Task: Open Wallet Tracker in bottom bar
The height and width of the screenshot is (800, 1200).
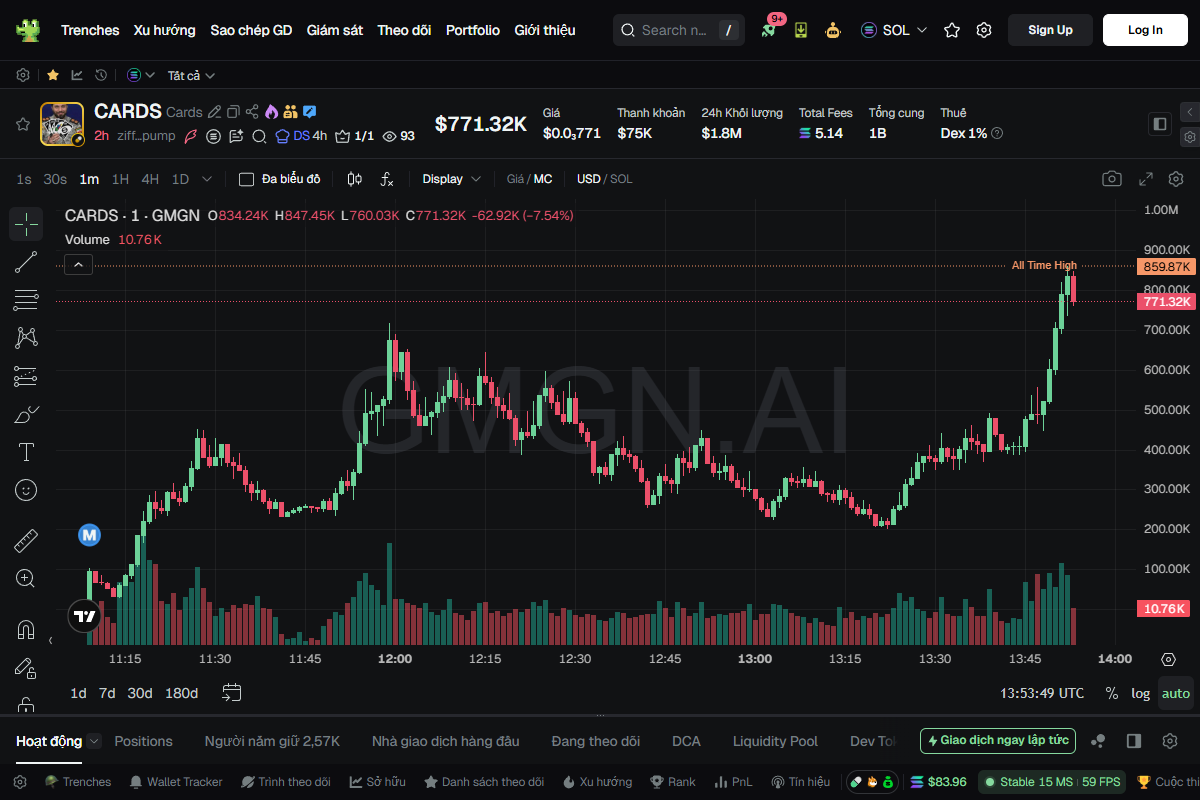Action: [x=175, y=782]
